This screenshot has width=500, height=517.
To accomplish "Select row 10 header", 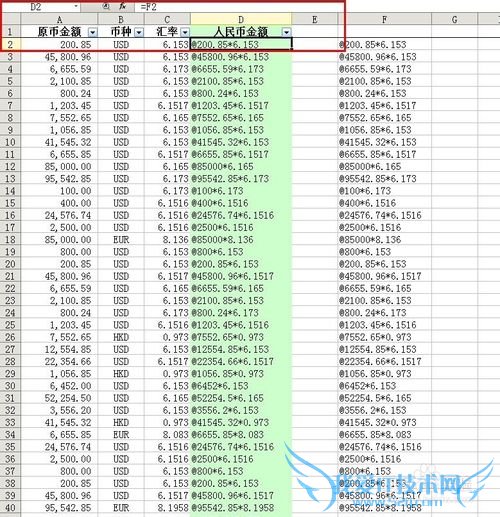I will point(10,142).
